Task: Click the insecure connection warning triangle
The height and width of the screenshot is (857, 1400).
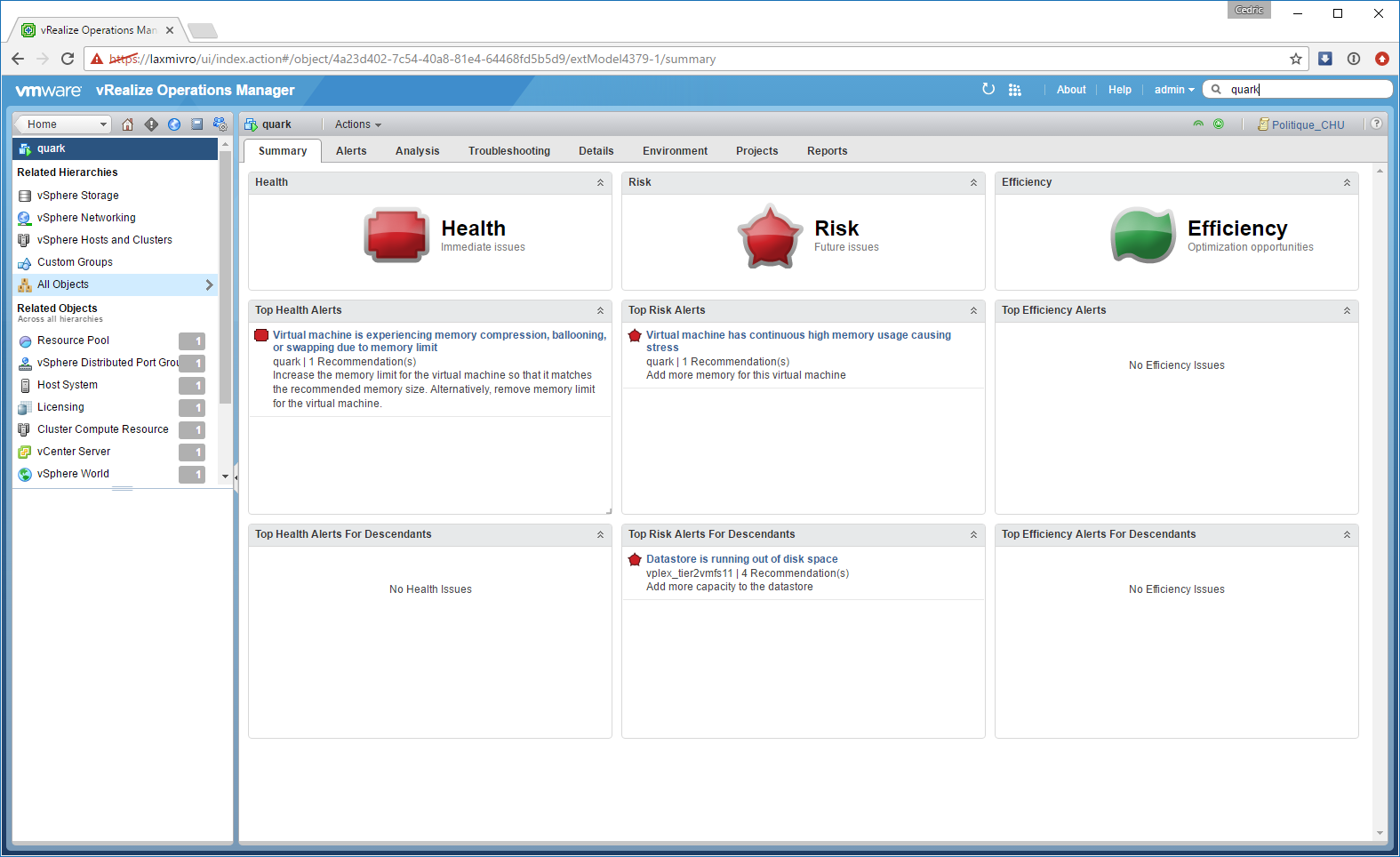Action: (97, 59)
